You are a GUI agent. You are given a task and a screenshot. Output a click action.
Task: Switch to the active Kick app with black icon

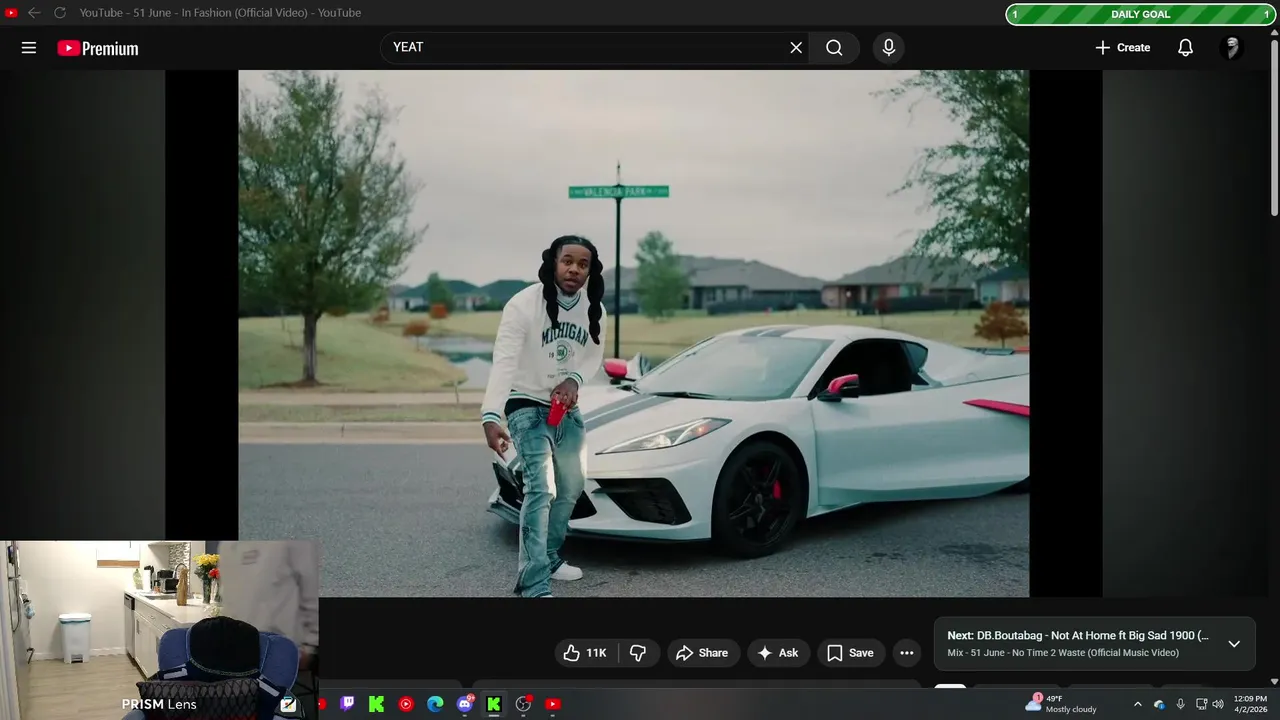(x=493, y=704)
